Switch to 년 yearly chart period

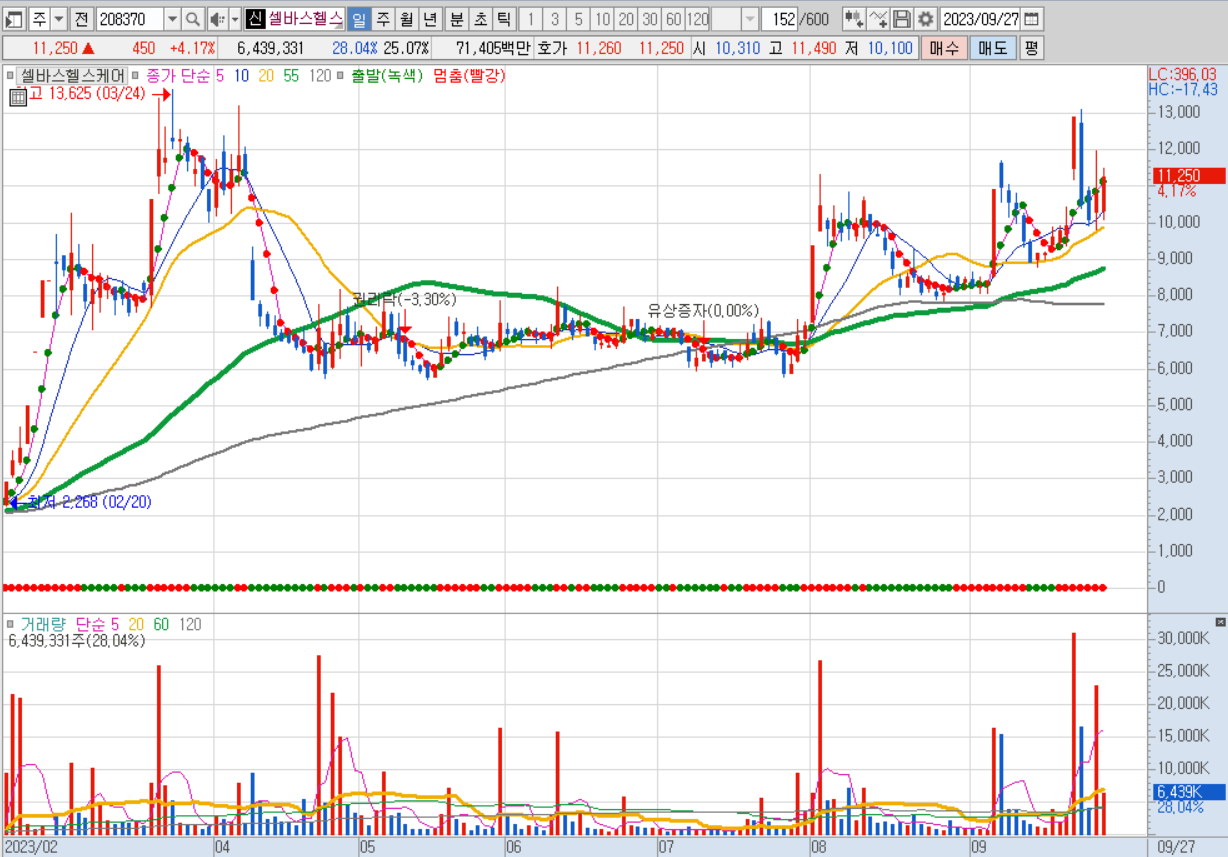[430, 19]
